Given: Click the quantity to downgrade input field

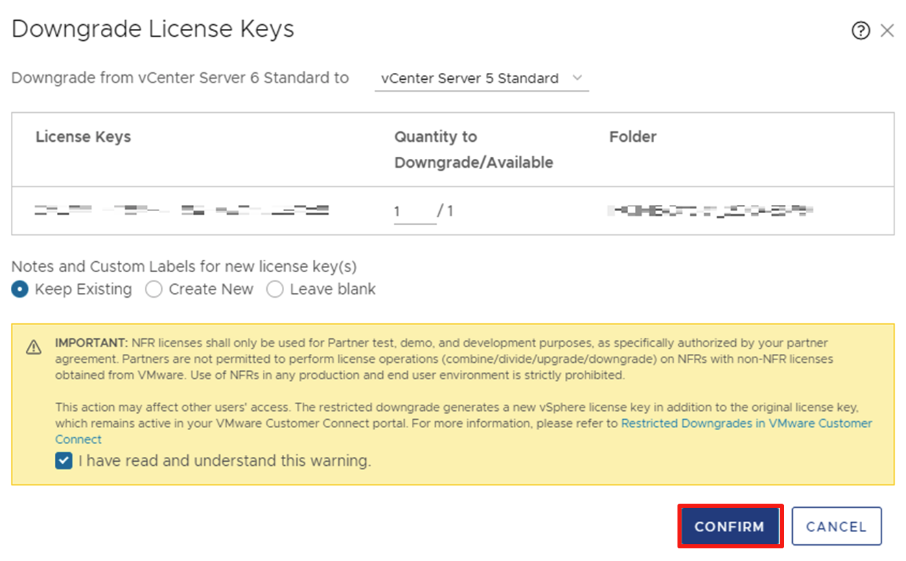Looking at the screenshot, I should [x=414, y=212].
